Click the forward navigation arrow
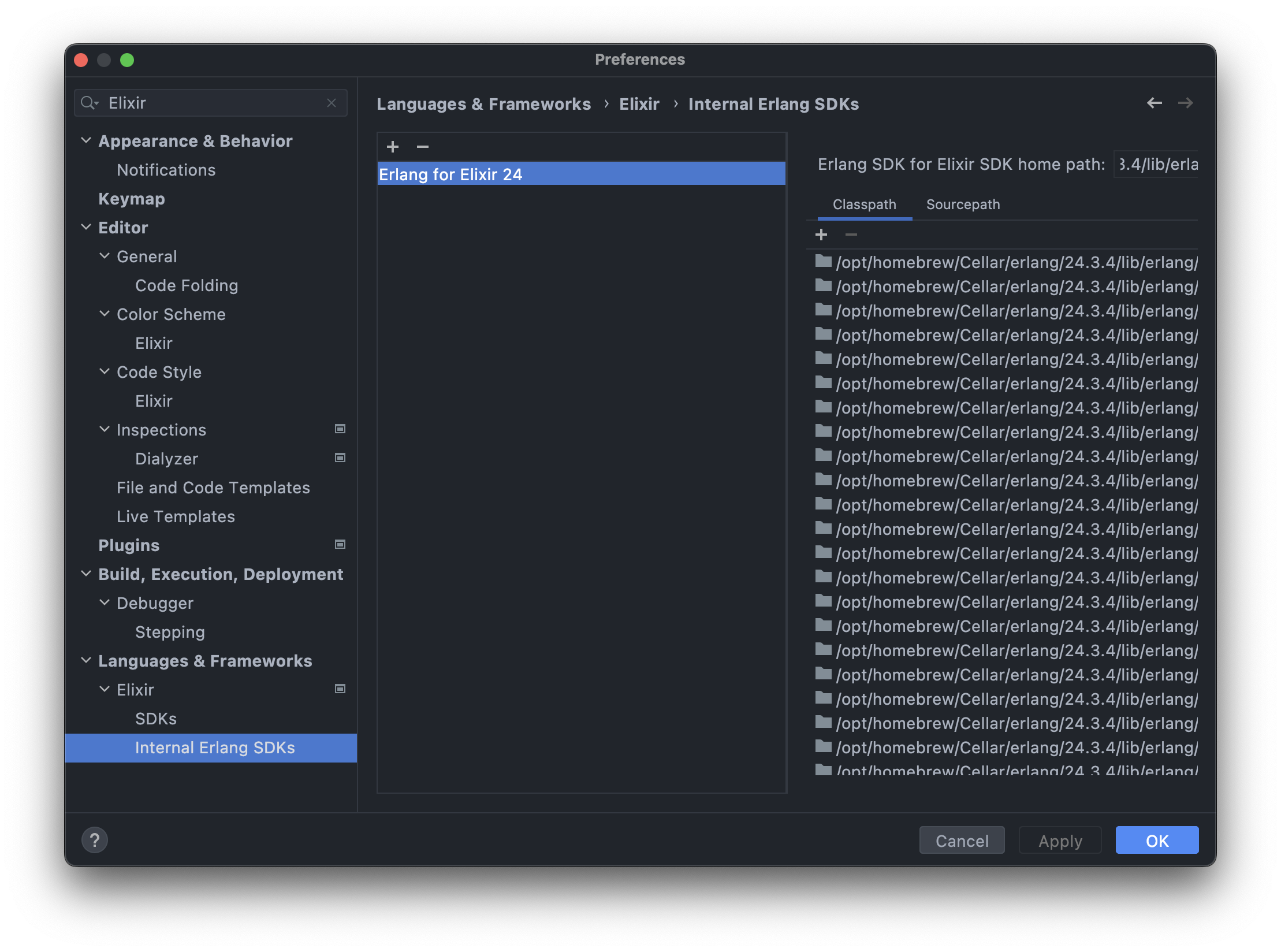Screen dimensions: 1281x952 coord(1186,102)
